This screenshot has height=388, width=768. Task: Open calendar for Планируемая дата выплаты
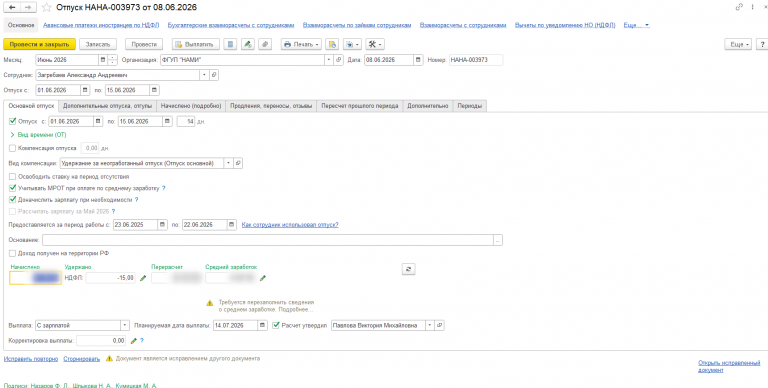[264, 325]
